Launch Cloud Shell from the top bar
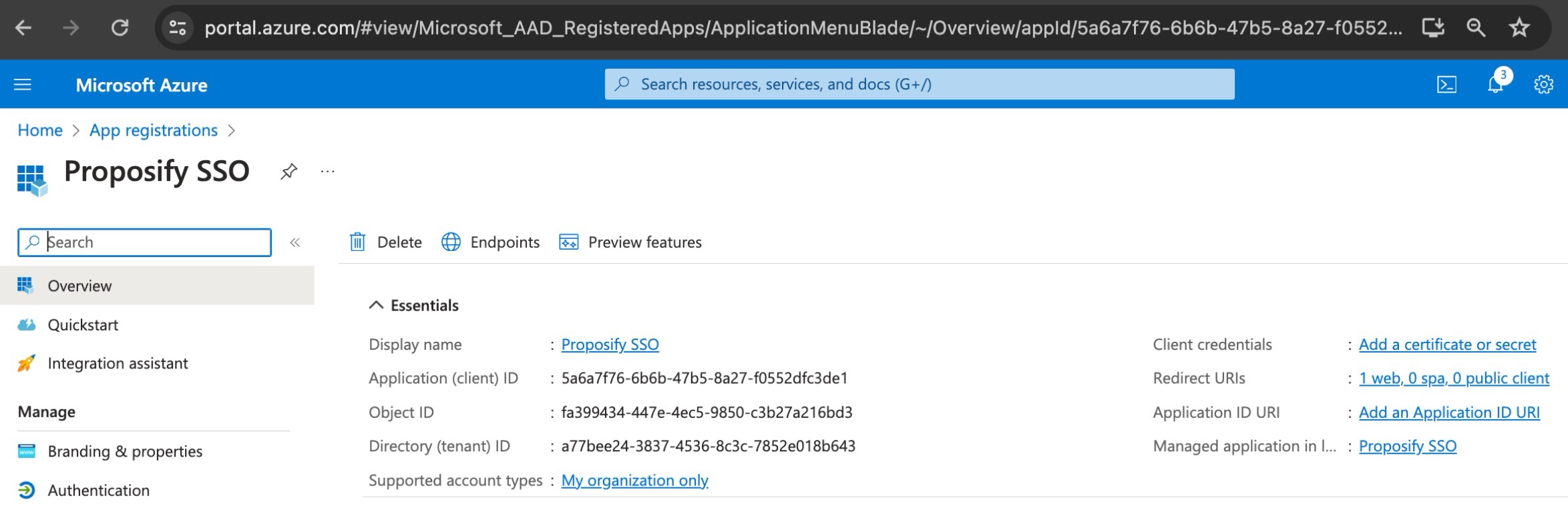The width and height of the screenshot is (1568, 506). [x=1446, y=85]
